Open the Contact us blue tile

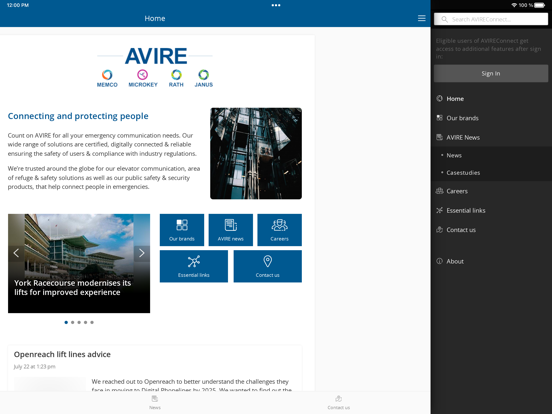268,266
